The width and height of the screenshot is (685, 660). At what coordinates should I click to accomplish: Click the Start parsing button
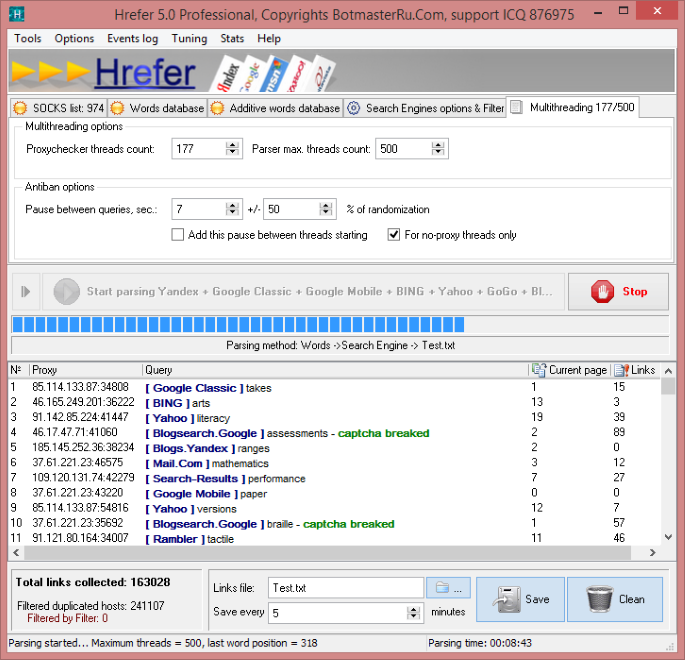pos(303,291)
